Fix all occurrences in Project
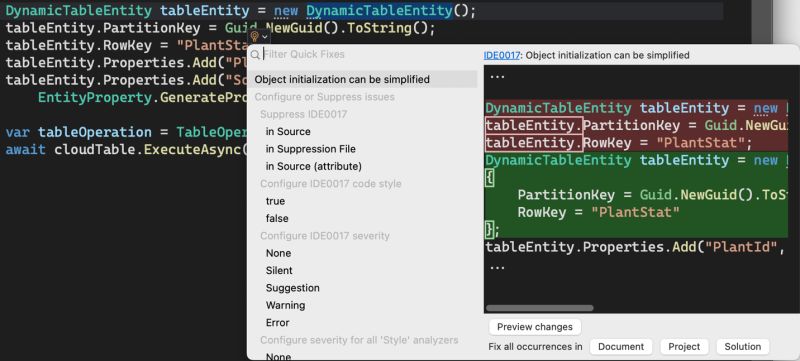The height and width of the screenshot is (361, 800). 684,347
